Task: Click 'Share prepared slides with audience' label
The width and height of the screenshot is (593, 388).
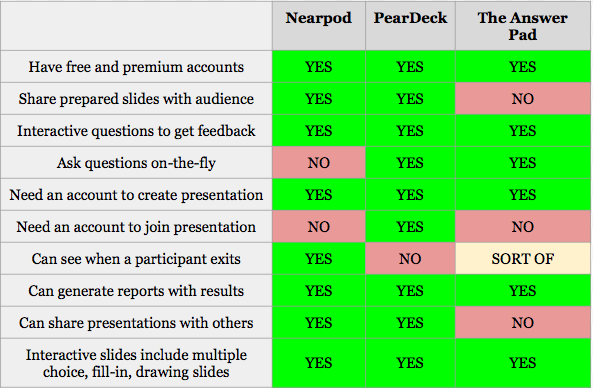Action: coord(136,99)
